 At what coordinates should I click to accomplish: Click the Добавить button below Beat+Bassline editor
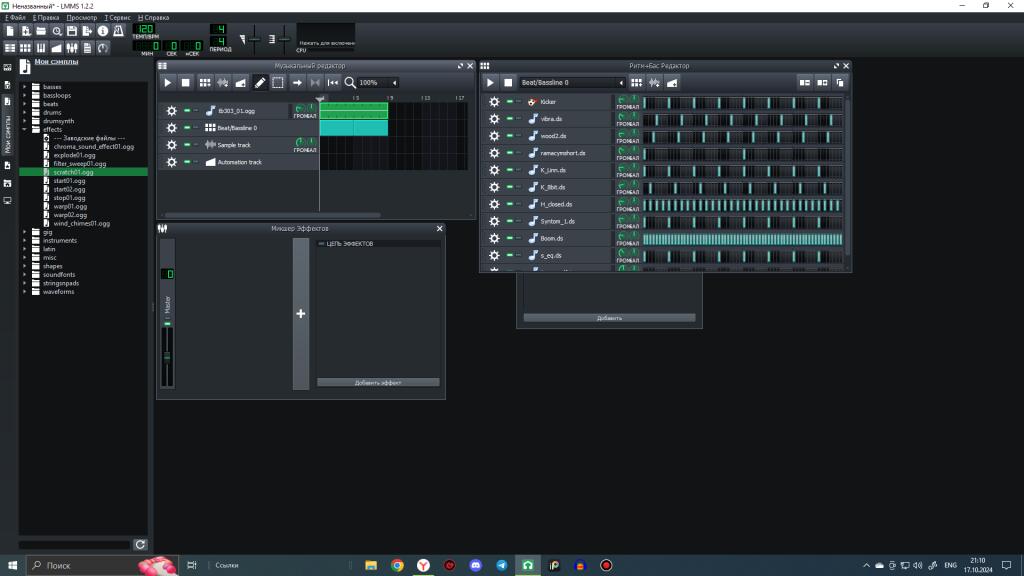pyautogui.click(x=609, y=318)
